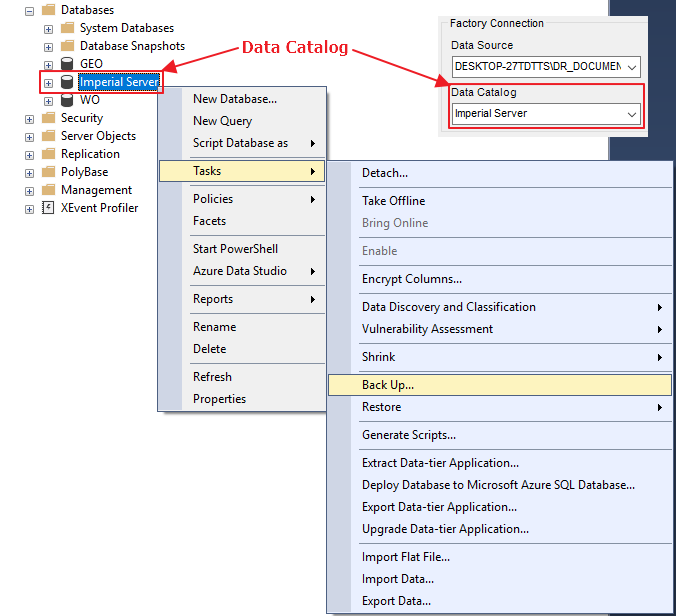
Task: Select New Database... from context menu
Action: tap(242, 99)
